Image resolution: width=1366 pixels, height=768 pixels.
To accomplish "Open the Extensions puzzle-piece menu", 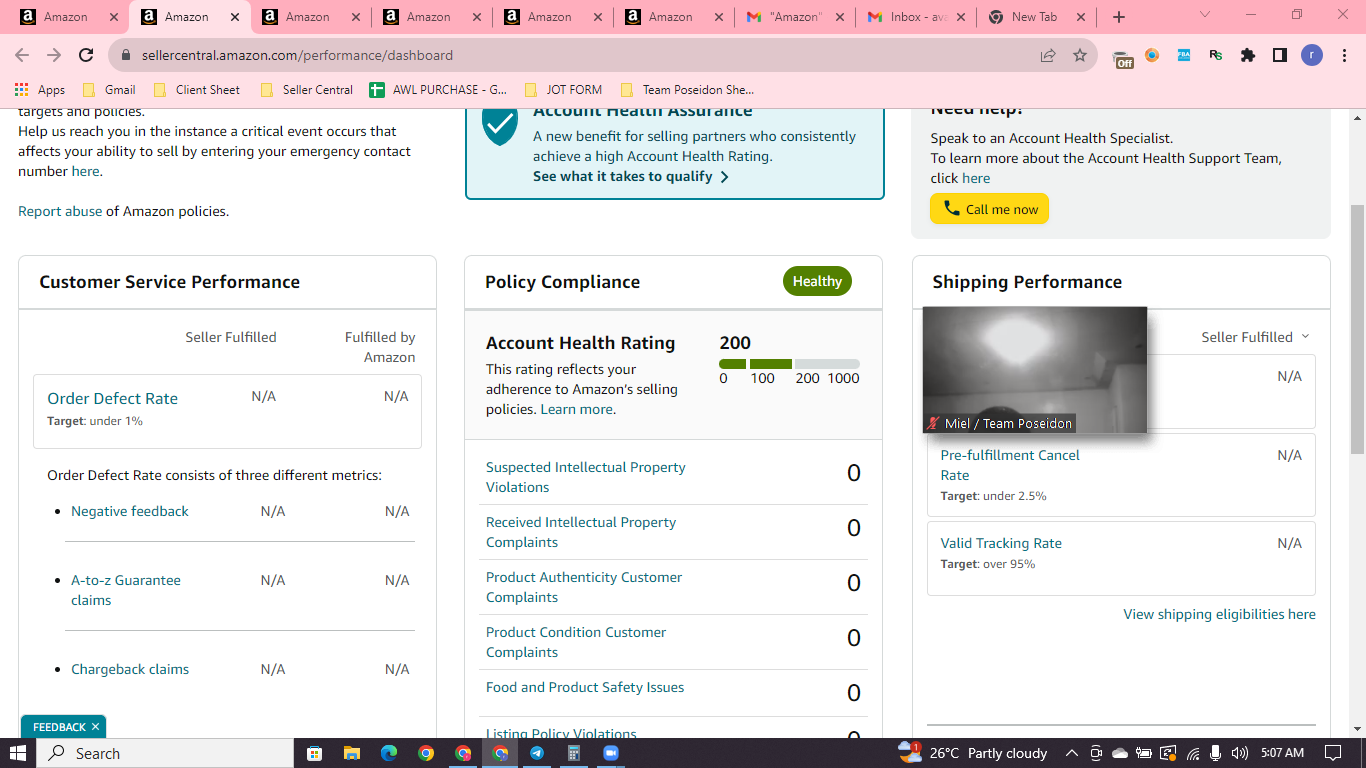I will tap(1248, 56).
